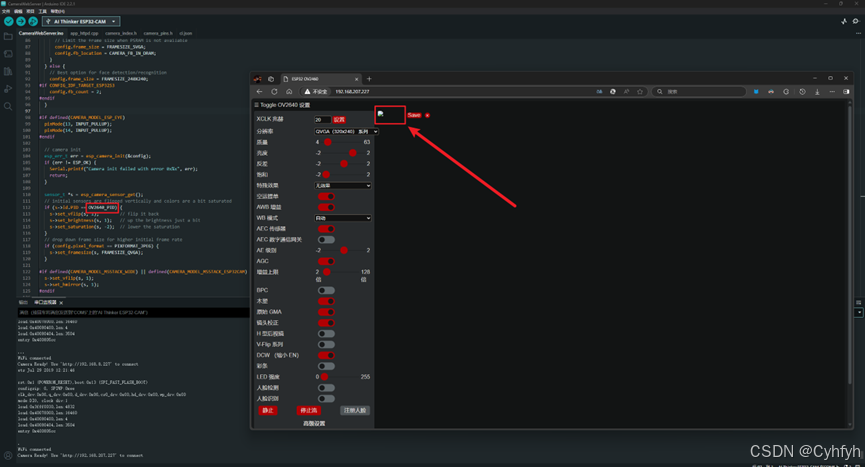
Task: Click the gain ceiling slider handle
Action: [x=327, y=272]
